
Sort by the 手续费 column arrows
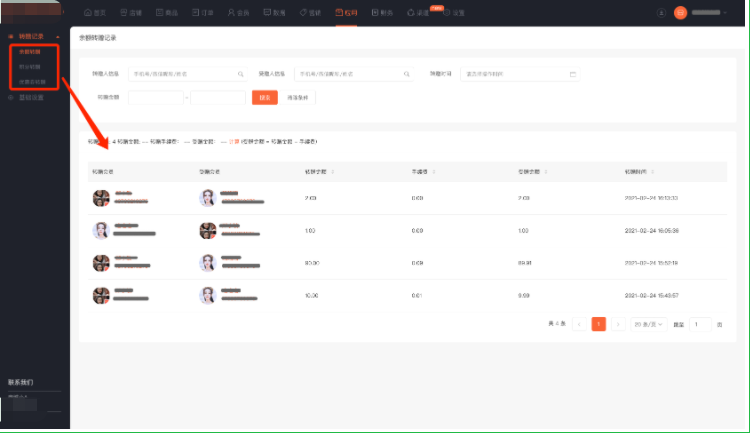(434, 172)
